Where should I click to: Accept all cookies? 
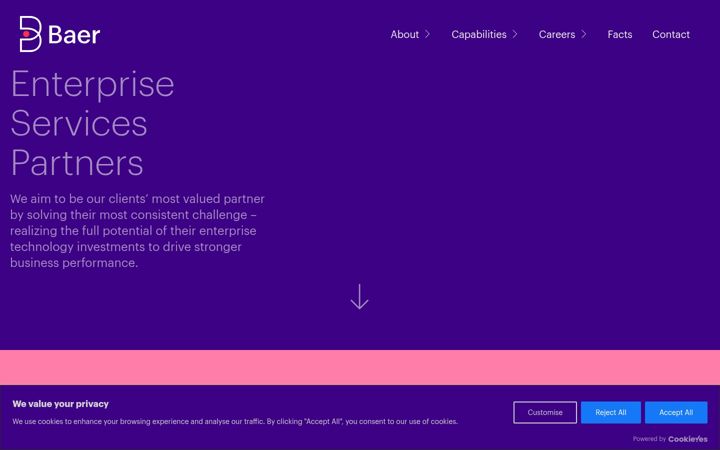click(676, 412)
